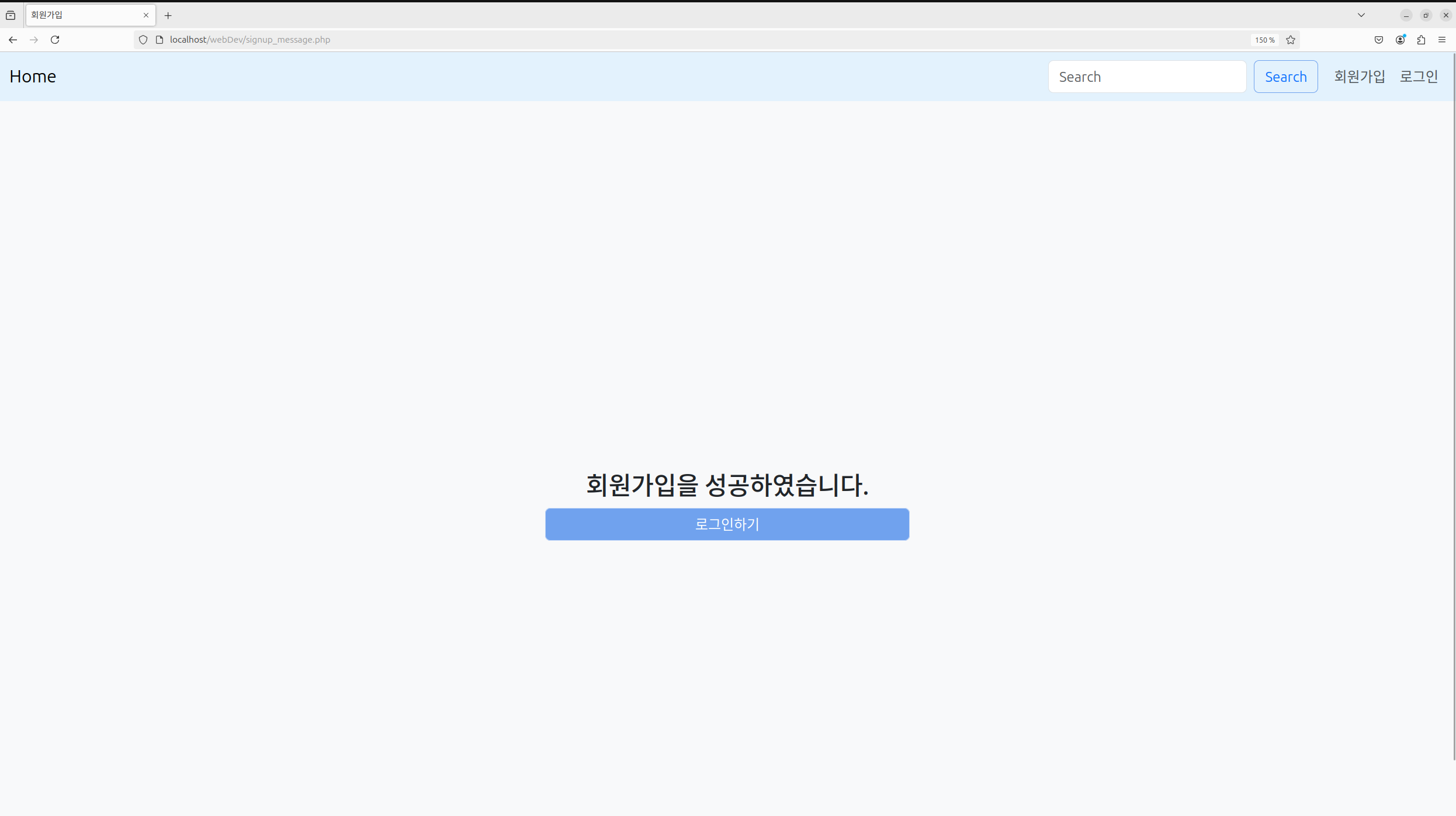View page info via the document icon
This screenshot has width=1456, height=816.
click(160, 39)
